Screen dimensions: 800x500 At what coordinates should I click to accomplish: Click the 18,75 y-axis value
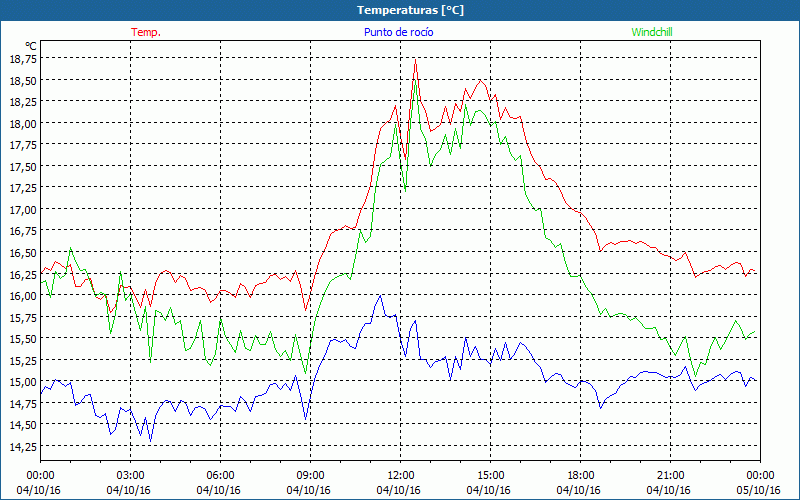tap(23, 59)
